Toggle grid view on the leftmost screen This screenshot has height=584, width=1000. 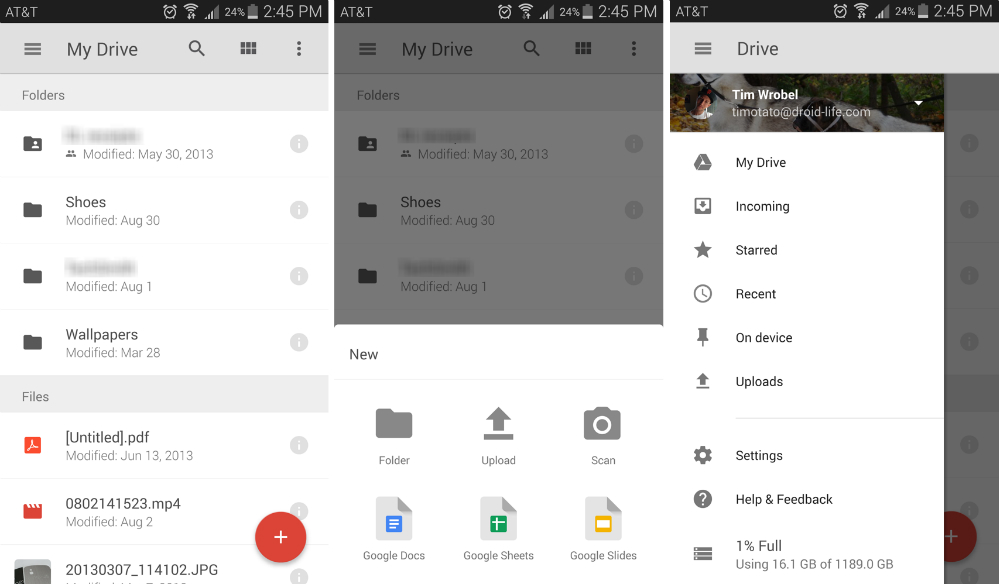[x=248, y=49]
